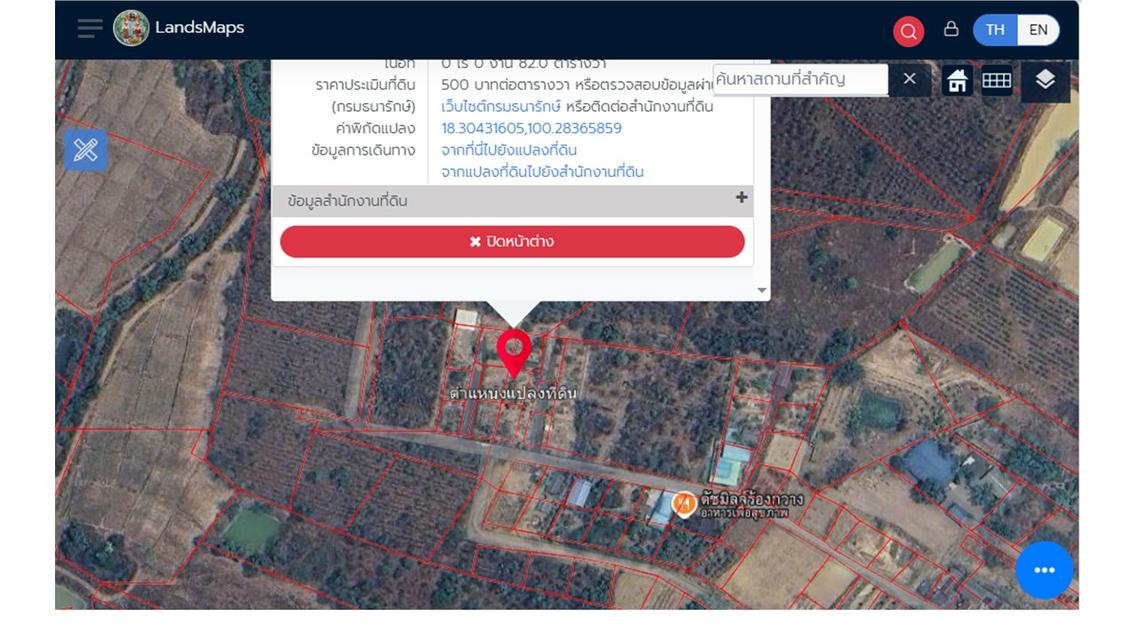Select the measurement tools icon on the left
Screen dimensions: 1137x640
(88, 151)
